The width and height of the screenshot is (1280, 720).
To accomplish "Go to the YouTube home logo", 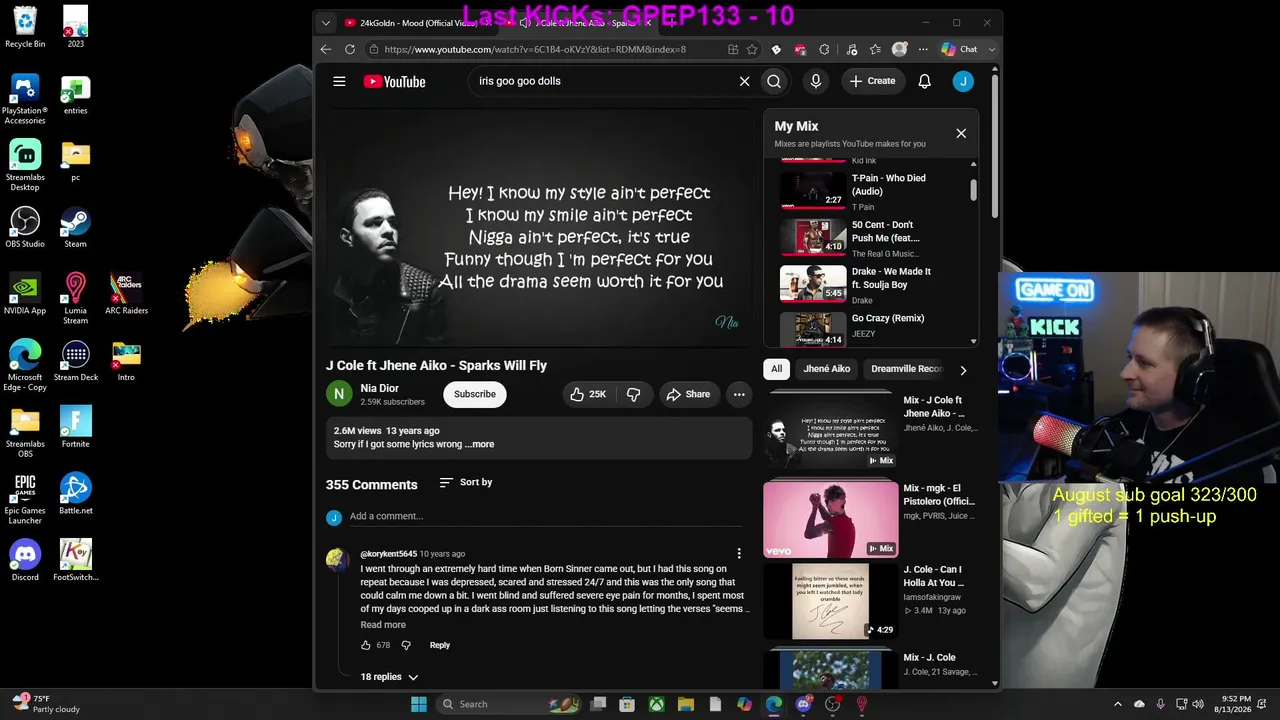I will [x=394, y=81].
